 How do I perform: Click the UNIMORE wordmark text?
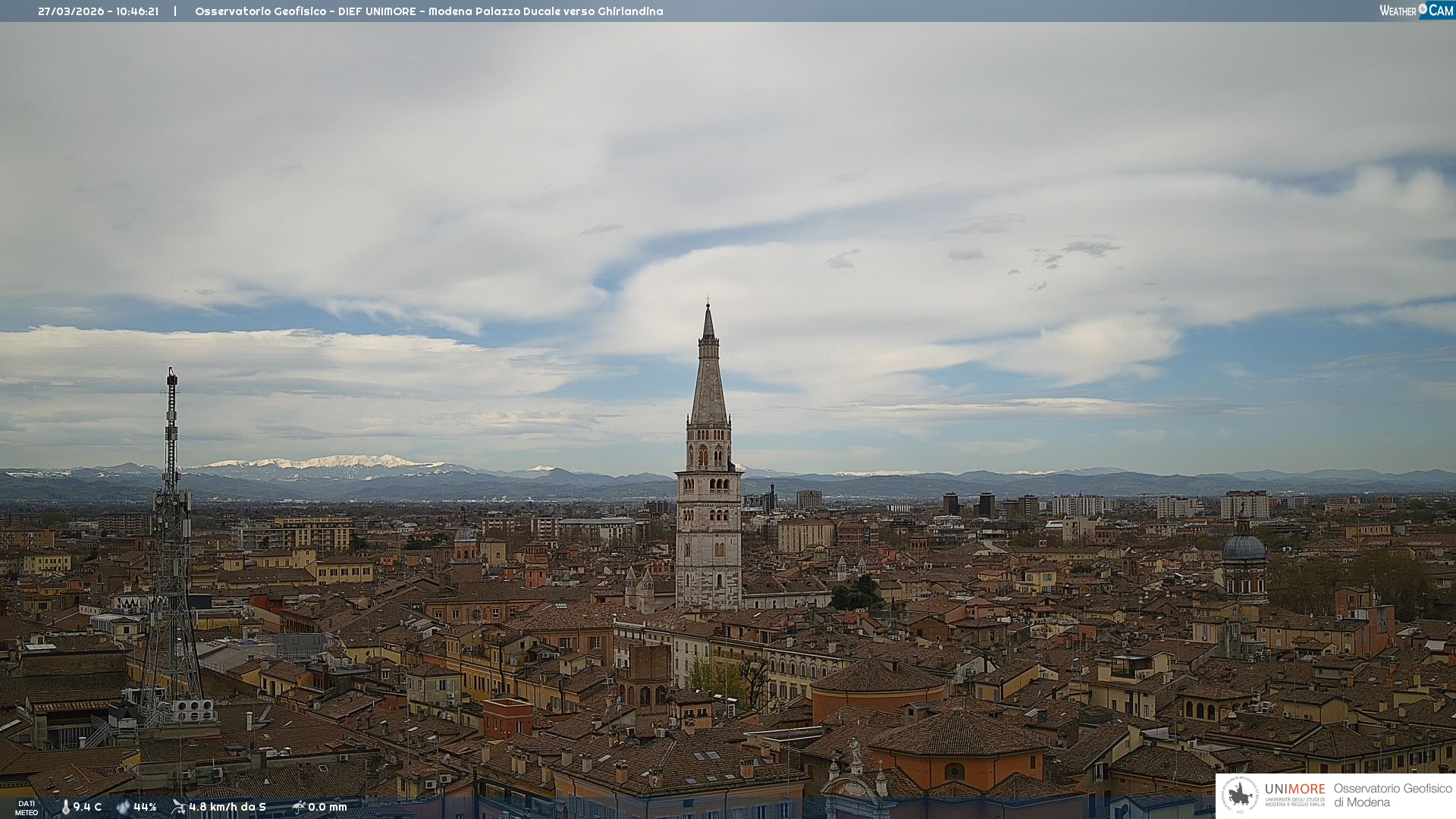click(1294, 789)
